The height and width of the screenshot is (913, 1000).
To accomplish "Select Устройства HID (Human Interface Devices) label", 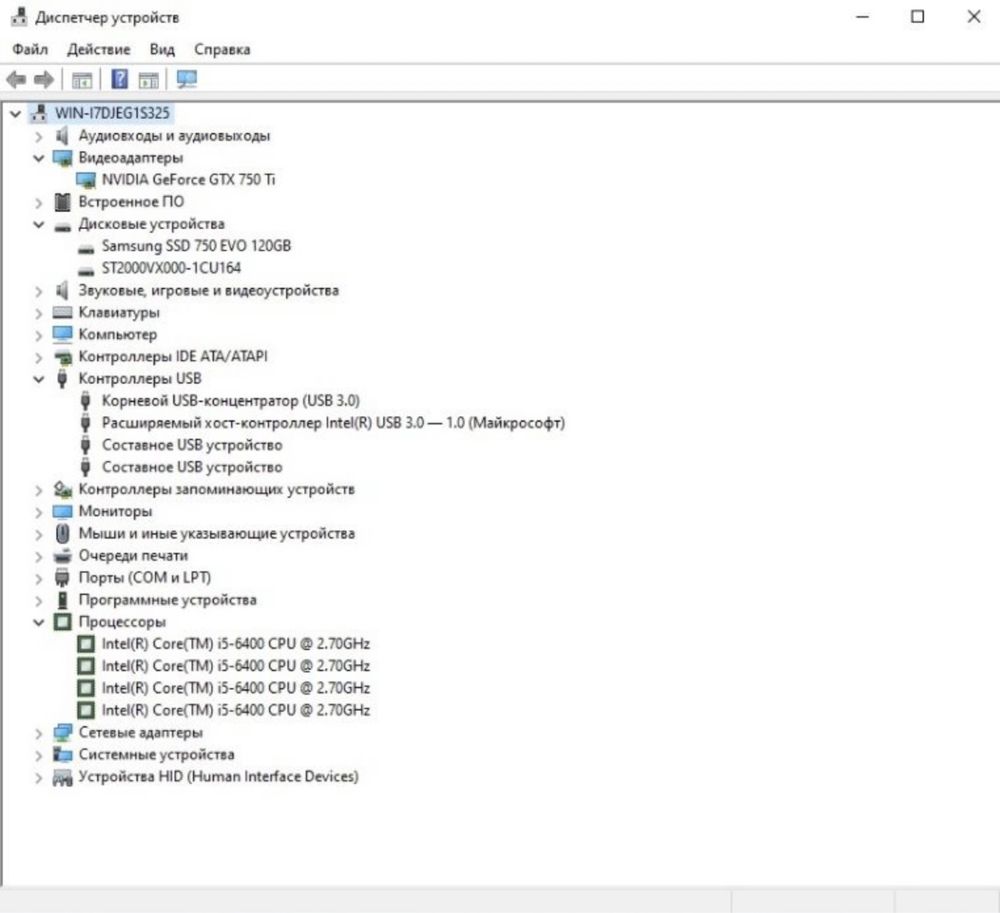I will coord(219,777).
